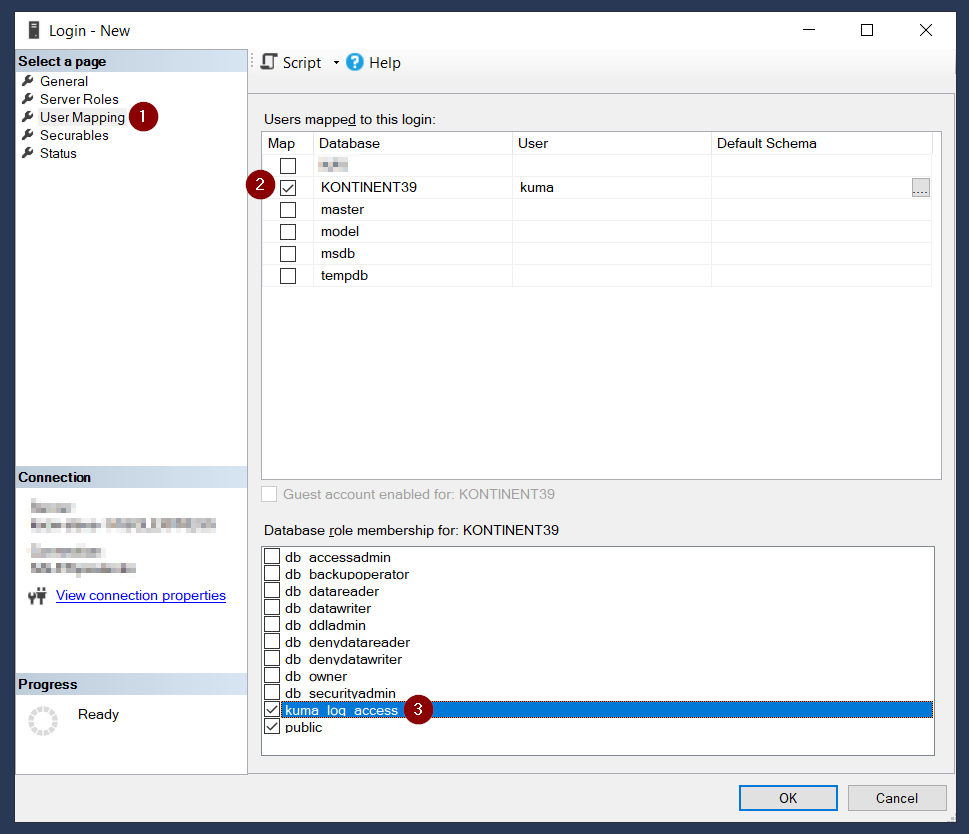
Task: Switch to the User Mapping page
Action: click(x=82, y=117)
